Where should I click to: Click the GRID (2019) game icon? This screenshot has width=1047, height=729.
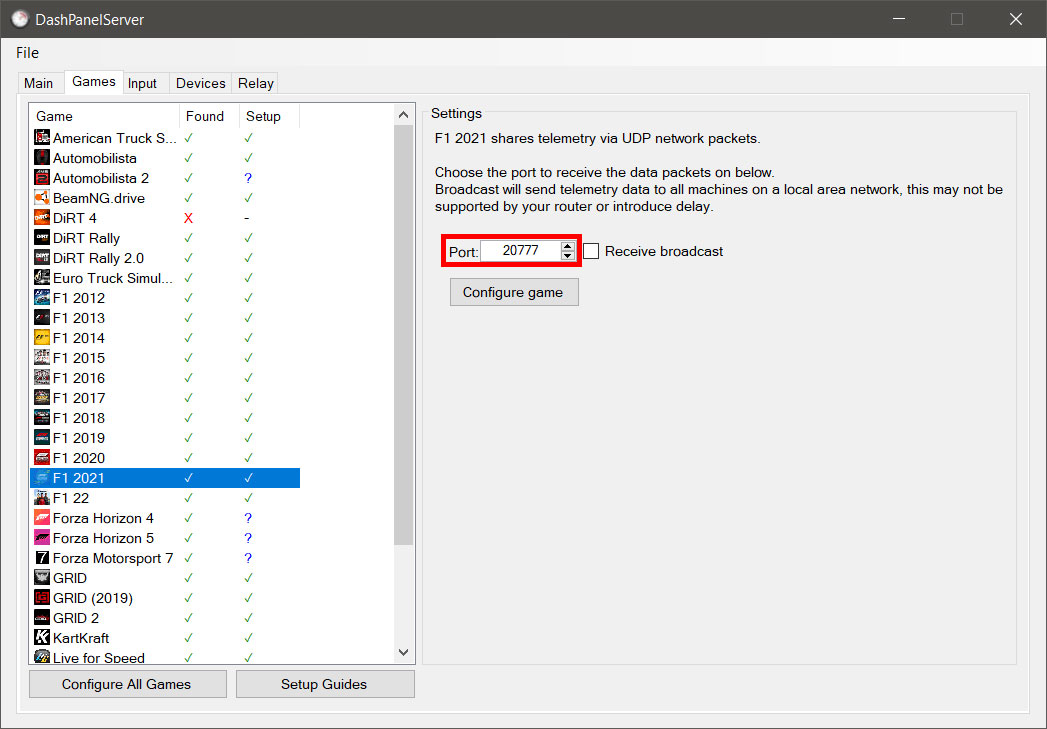pos(42,598)
